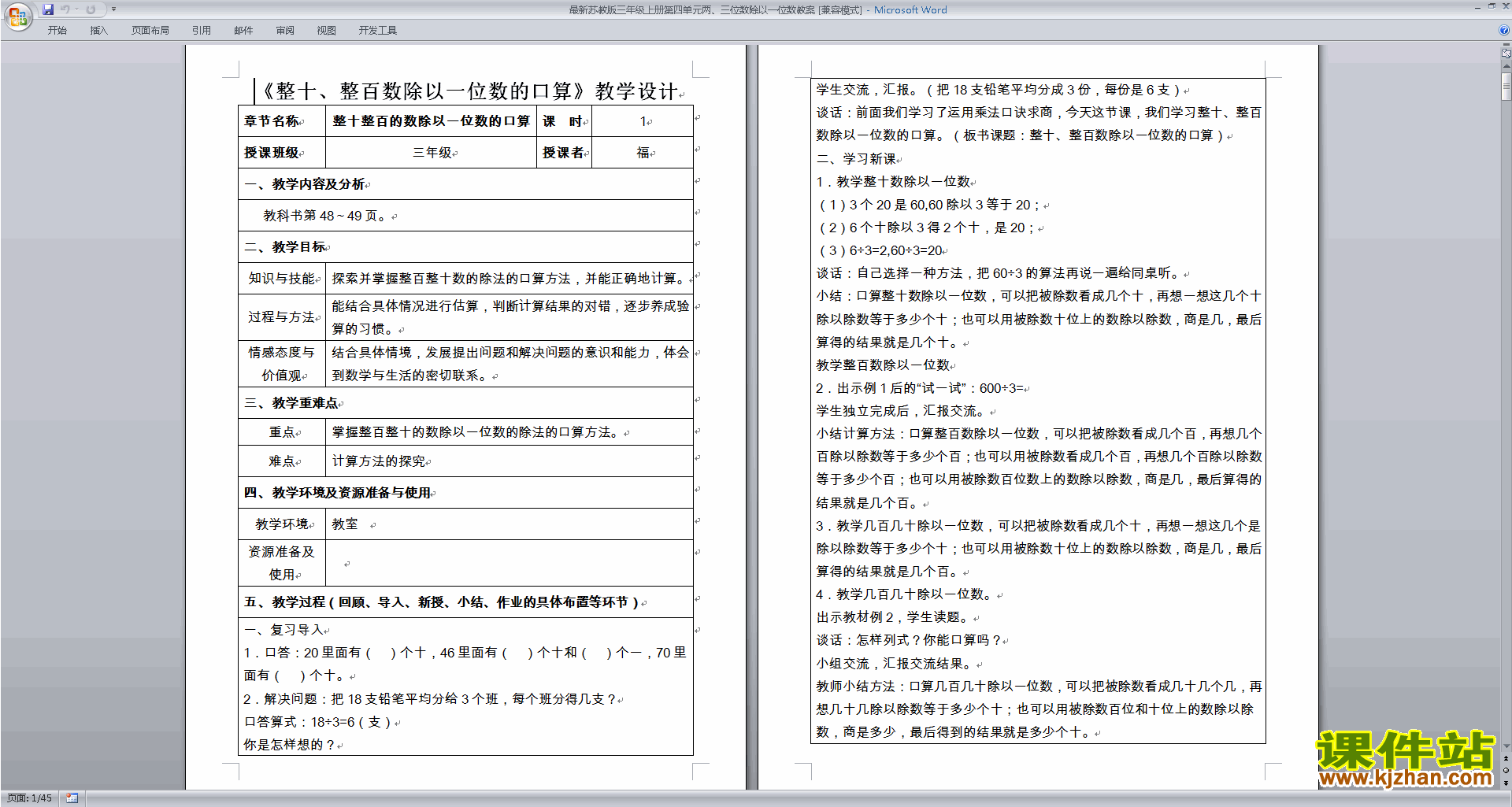Click page indicator 页面: 1/45
This screenshot has height=807, width=1512.
(29, 798)
